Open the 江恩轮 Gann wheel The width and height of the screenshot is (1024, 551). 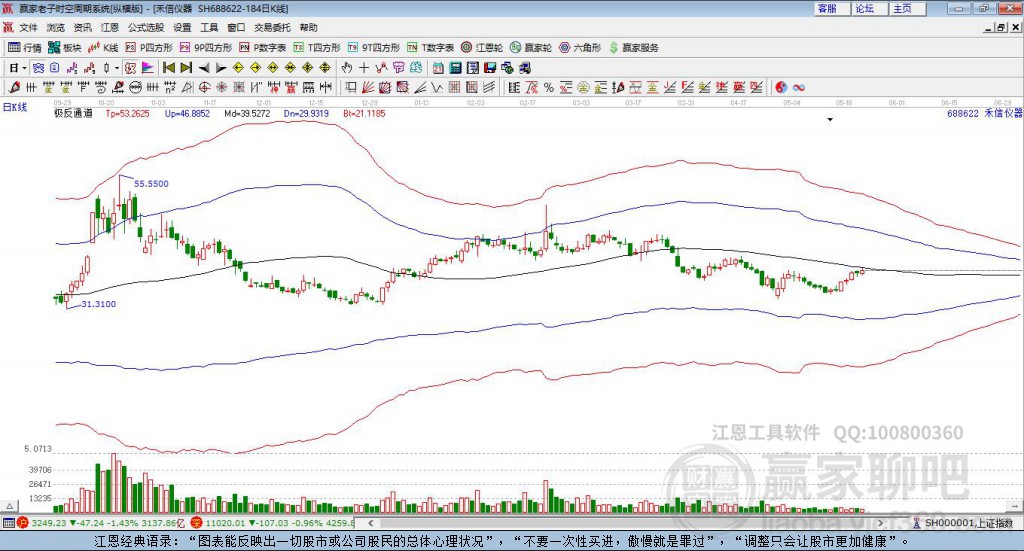482,48
